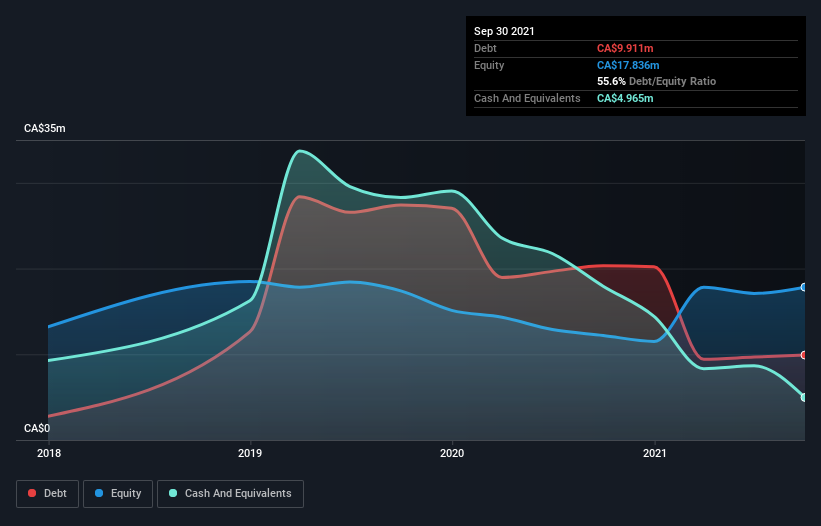Screen dimensions: 821x526
Task: Click the CA$9.911m debt value
Action: [625, 48]
